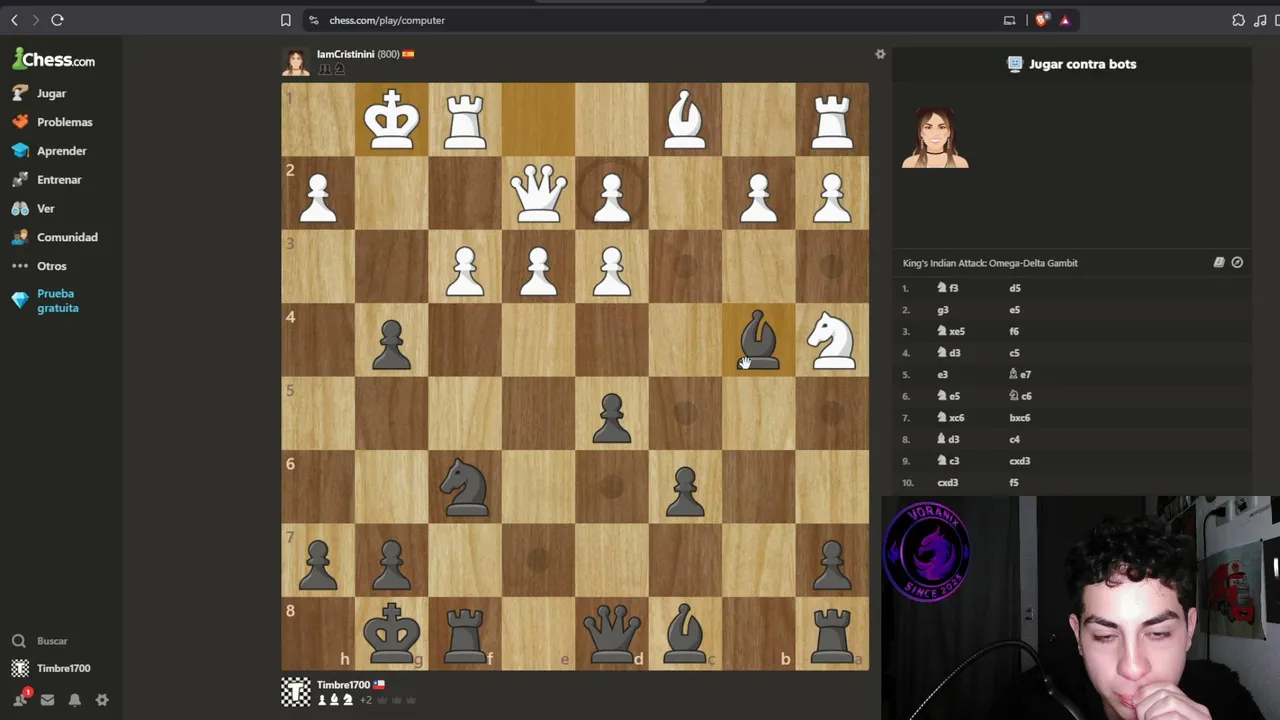The height and width of the screenshot is (720, 1280).
Task: Reload the page with the refresh icon
Action: click(57, 20)
